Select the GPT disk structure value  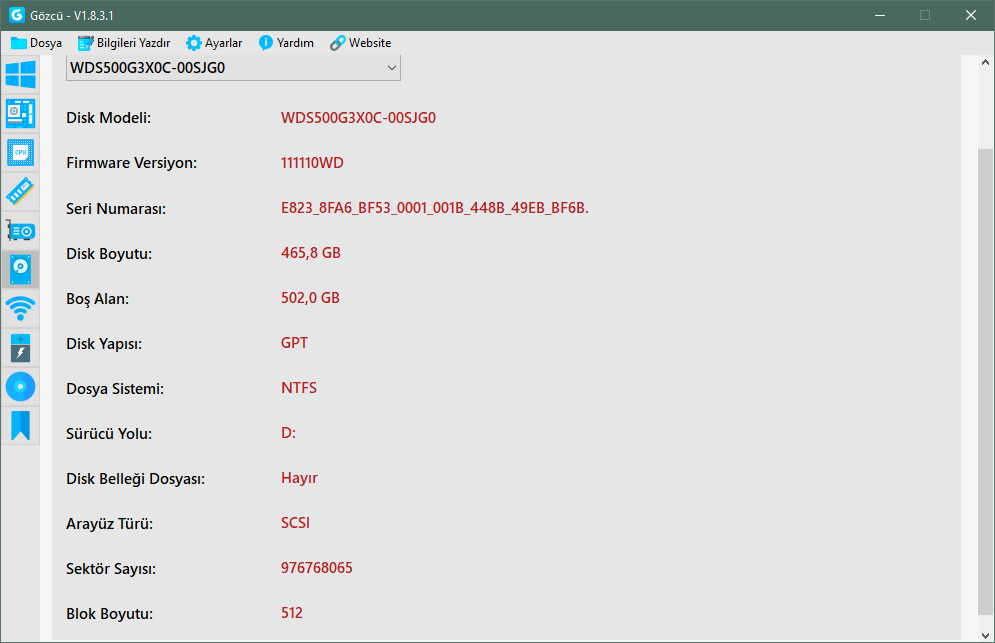pos(294,343)
